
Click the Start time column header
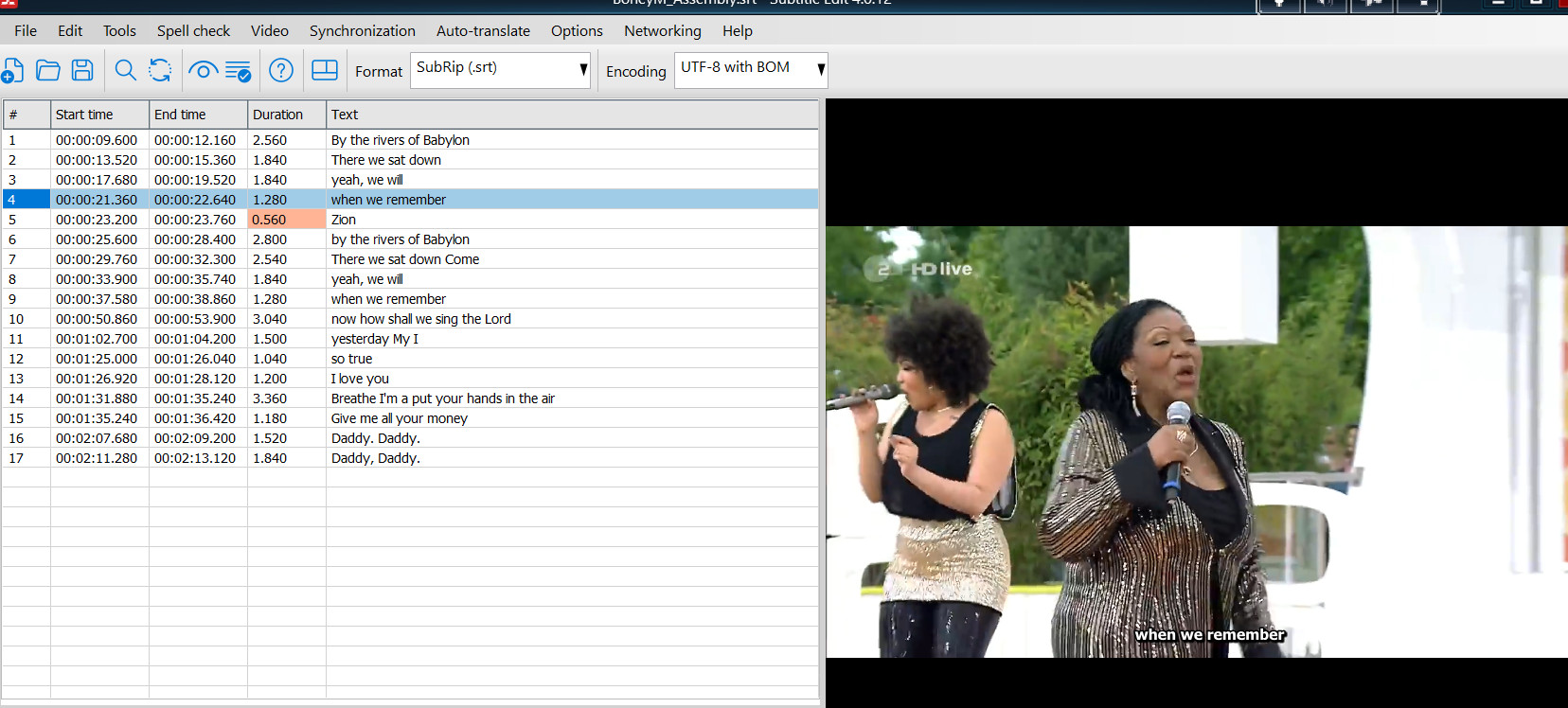pos(99,115)
